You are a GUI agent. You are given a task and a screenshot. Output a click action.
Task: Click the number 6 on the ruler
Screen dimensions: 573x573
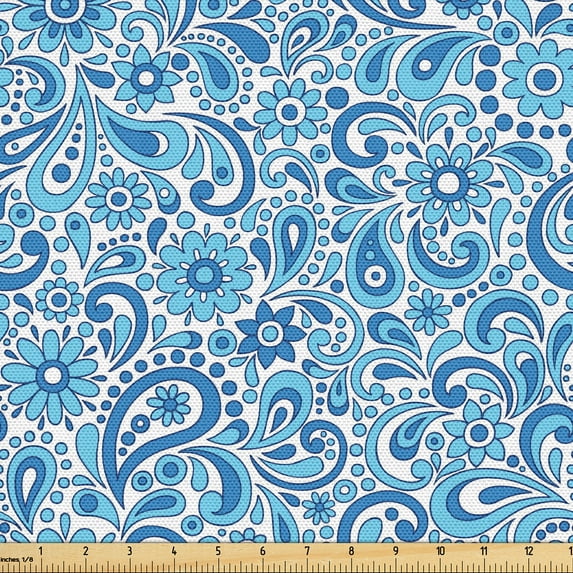click(263, 551)
